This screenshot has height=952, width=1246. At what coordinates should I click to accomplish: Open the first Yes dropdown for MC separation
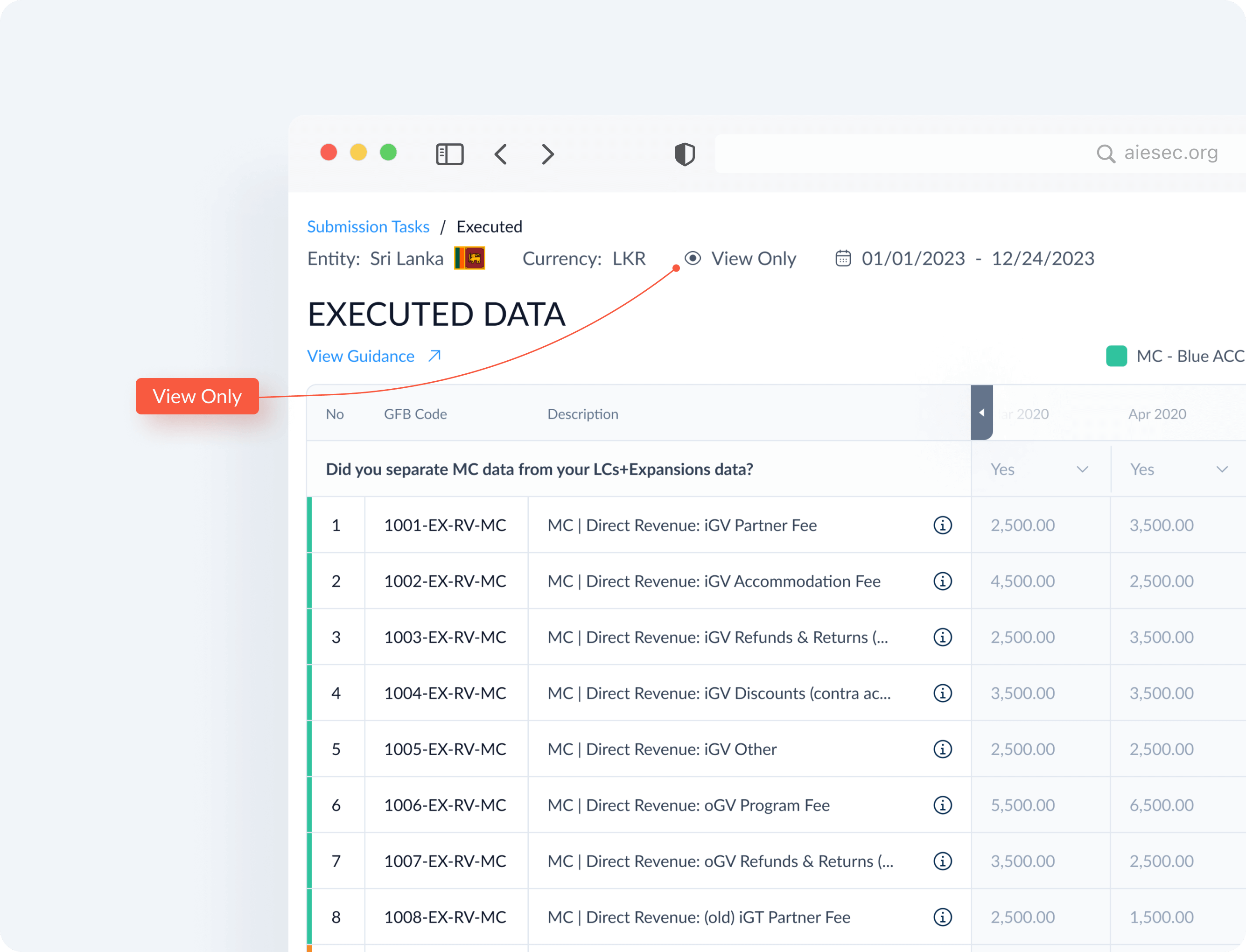click(x=1040, y=469)
